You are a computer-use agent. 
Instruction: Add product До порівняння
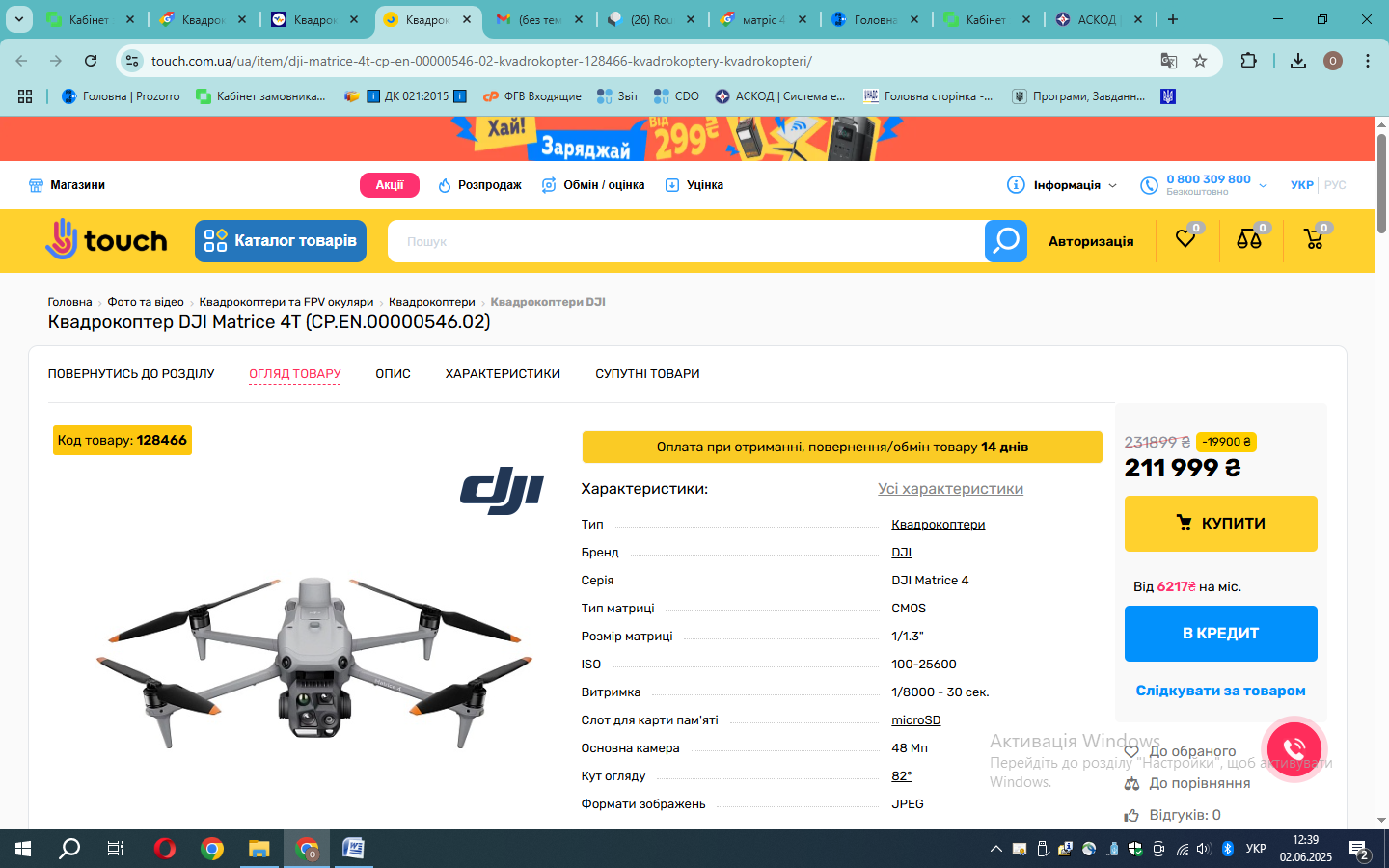pos(1187,783)
